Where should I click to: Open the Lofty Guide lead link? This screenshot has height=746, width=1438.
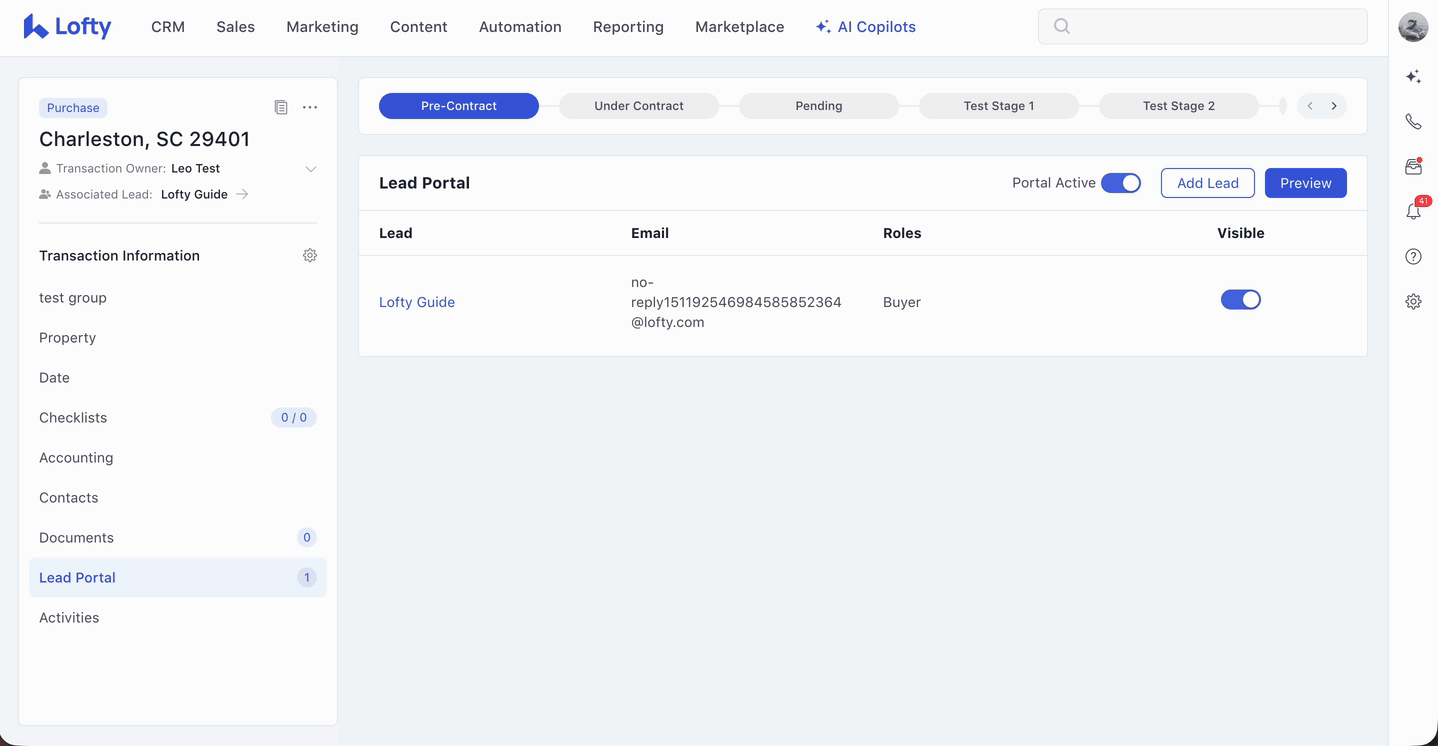tap(417, 302)
